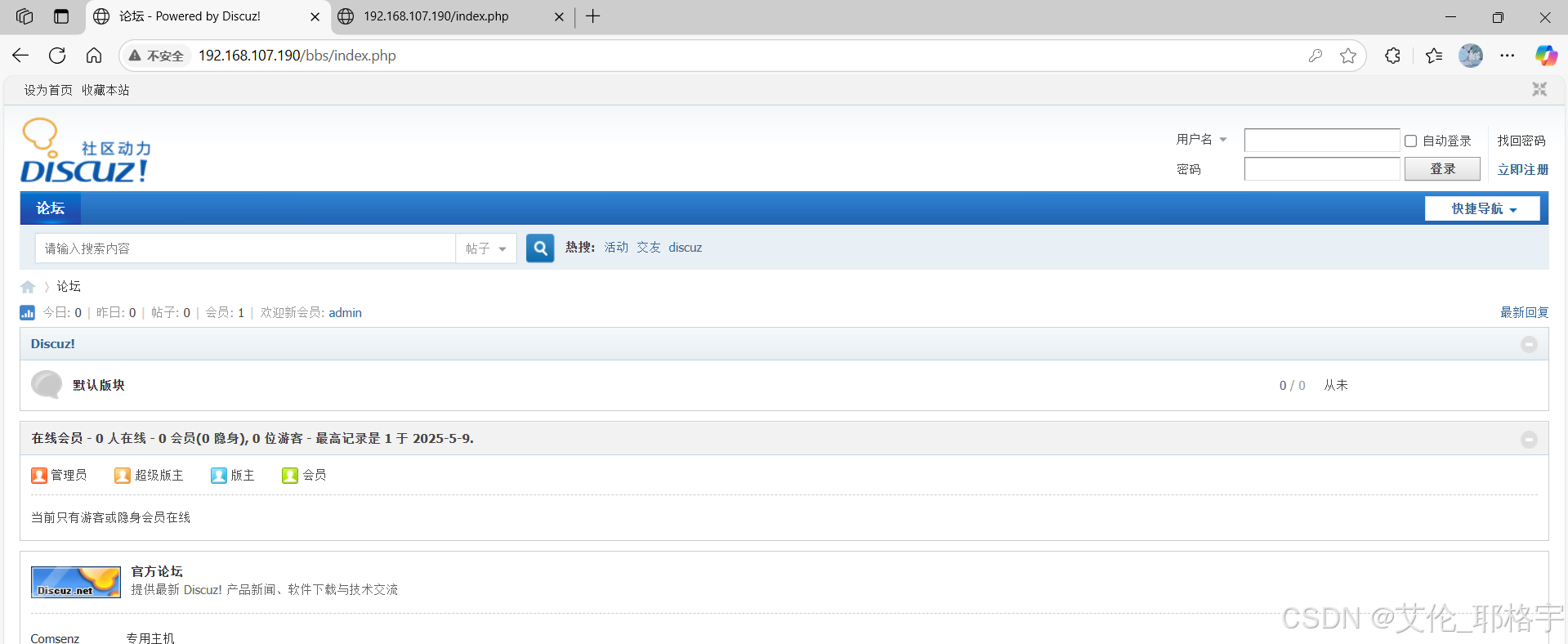Focus the 密码 password field
This screenshot has width=1568, height=644.
click(x=1322, y=169)
